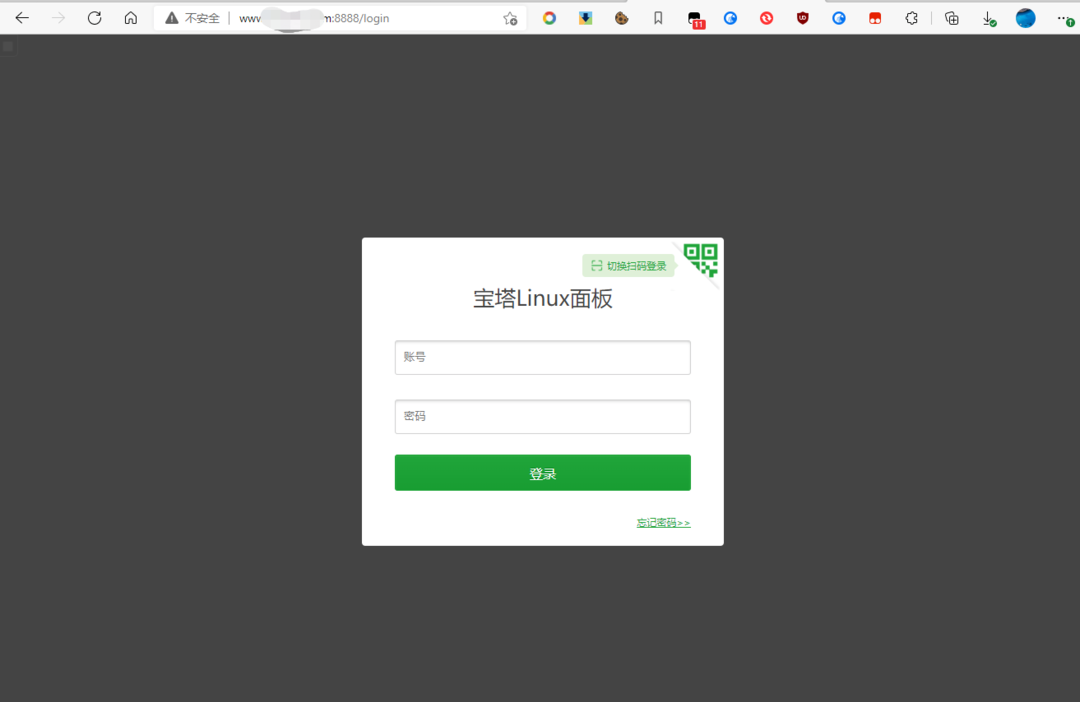Image resolution: width=1080 pixels, height=702 pixels.
Task: Open the browser settings and more menu
Action: click(1065, 19)
